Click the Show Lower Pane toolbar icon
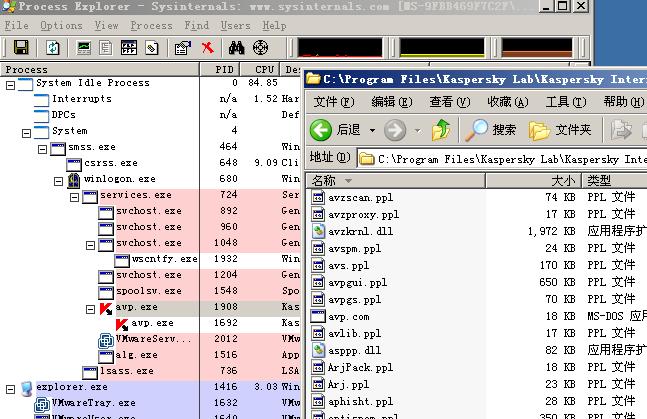The image size is (647, 419). [x=129, y=47]
